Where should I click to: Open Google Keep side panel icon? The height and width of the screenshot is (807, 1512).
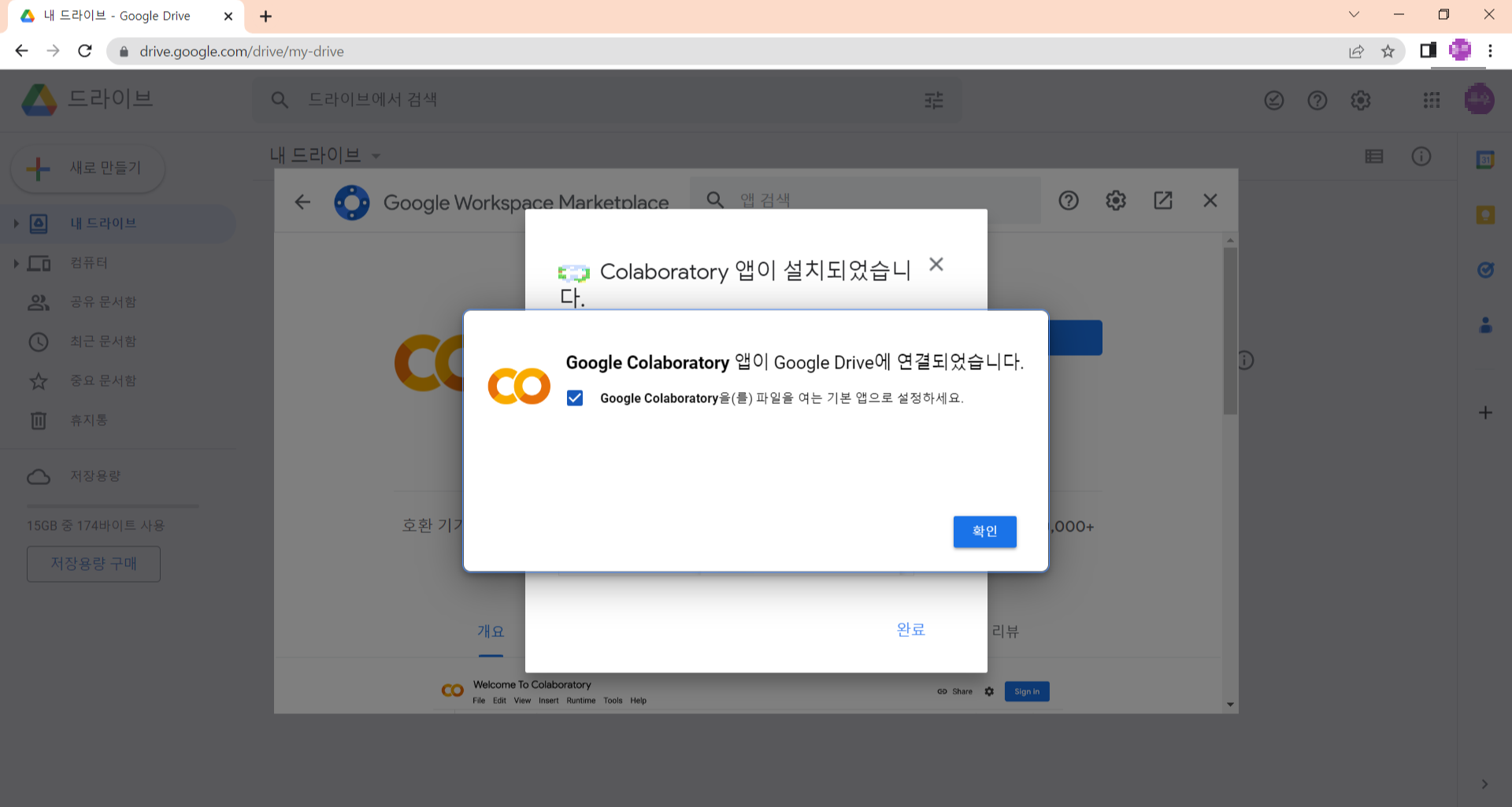pyautogui.click(x=1485, y=215)
